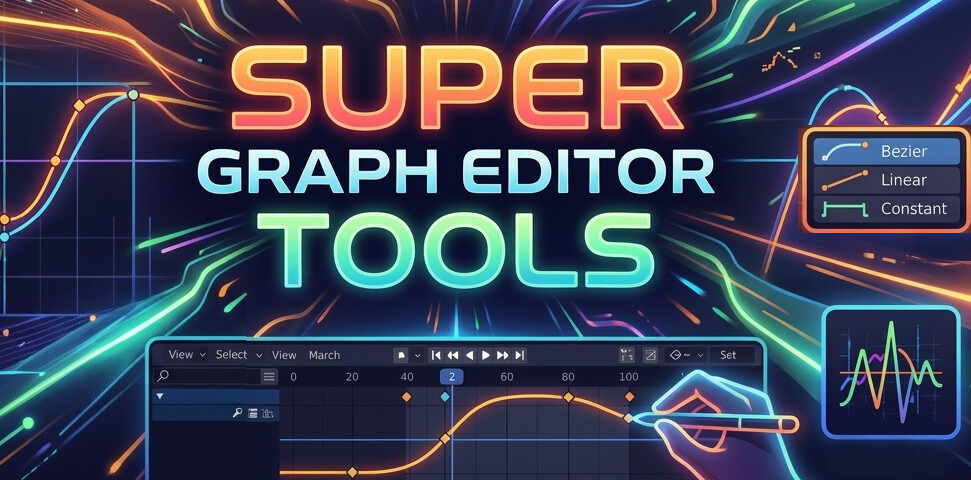Open the View menu beside March
Screen dimensions: 971x480
click(284, 356)
